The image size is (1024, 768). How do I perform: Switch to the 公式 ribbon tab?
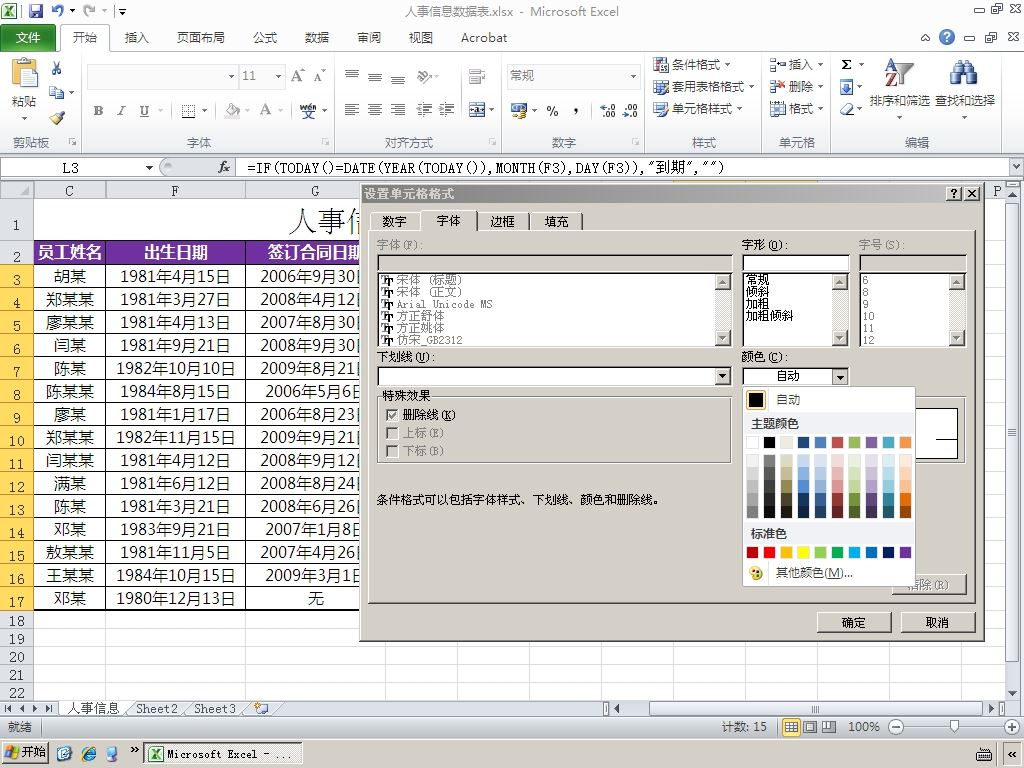tap(265, 37)
